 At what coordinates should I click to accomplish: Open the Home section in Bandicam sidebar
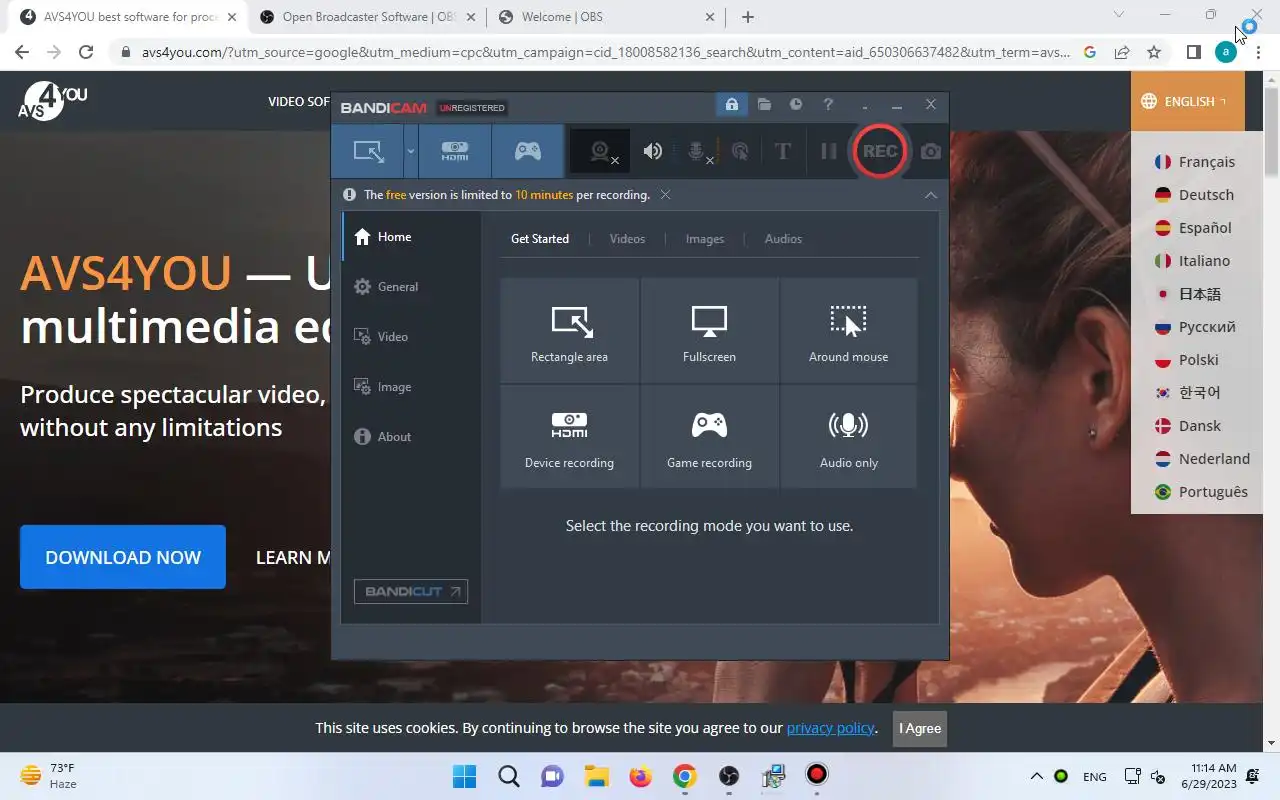412,237
